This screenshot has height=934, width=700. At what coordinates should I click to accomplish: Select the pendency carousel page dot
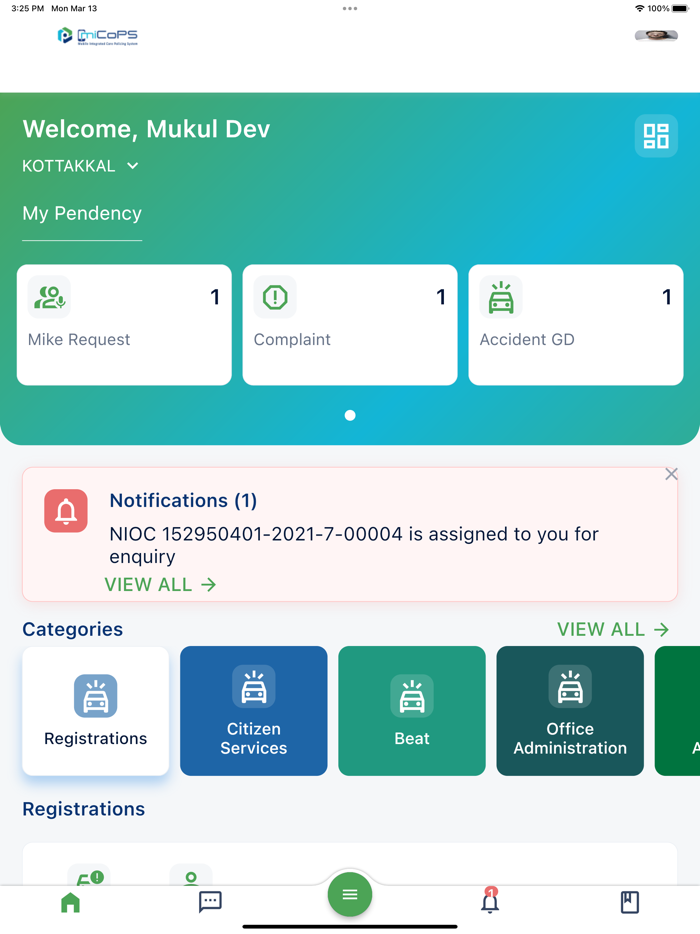[x=350, y=415]
